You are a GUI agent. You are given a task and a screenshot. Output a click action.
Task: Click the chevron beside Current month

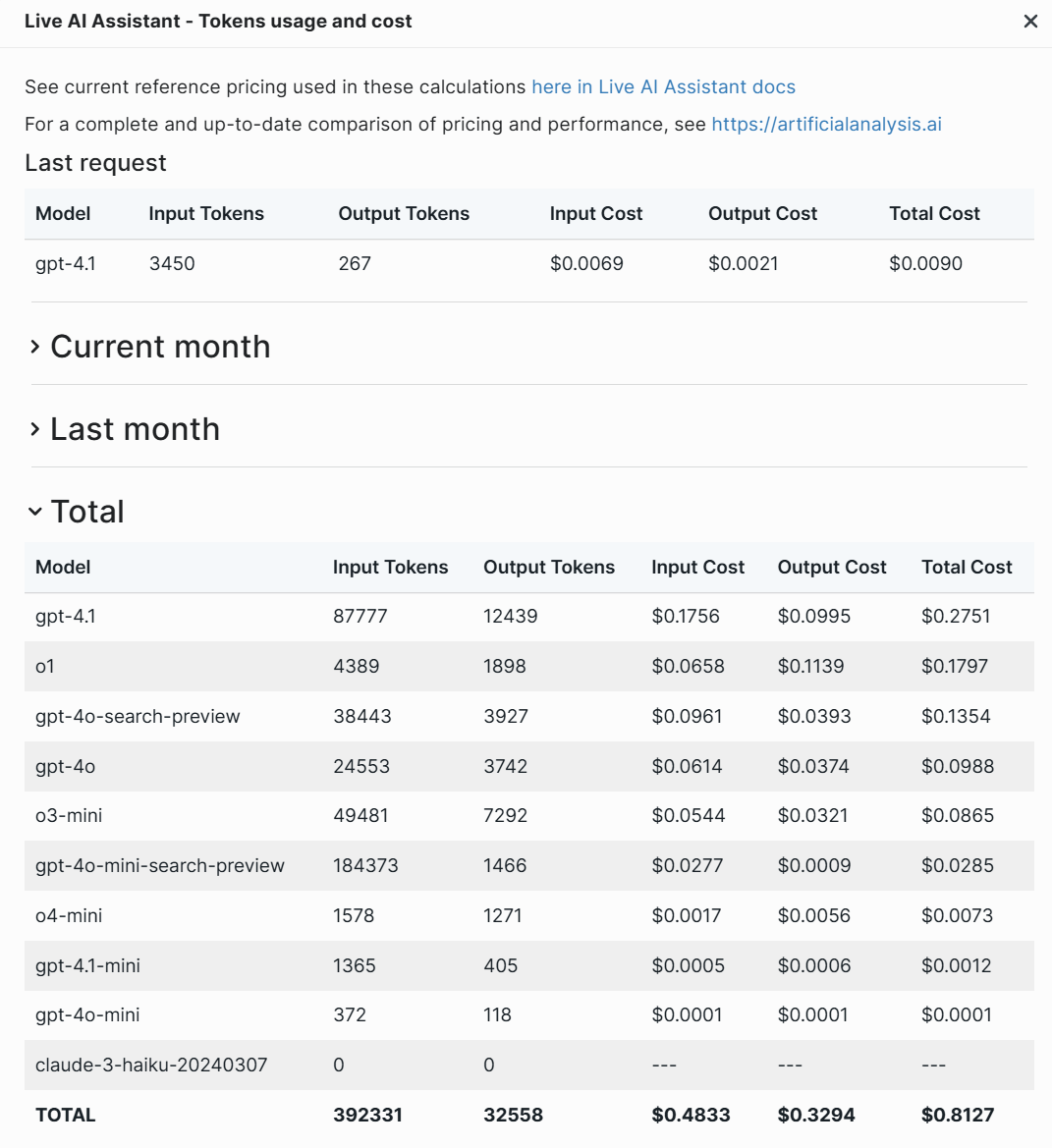(x=35, y=347)
